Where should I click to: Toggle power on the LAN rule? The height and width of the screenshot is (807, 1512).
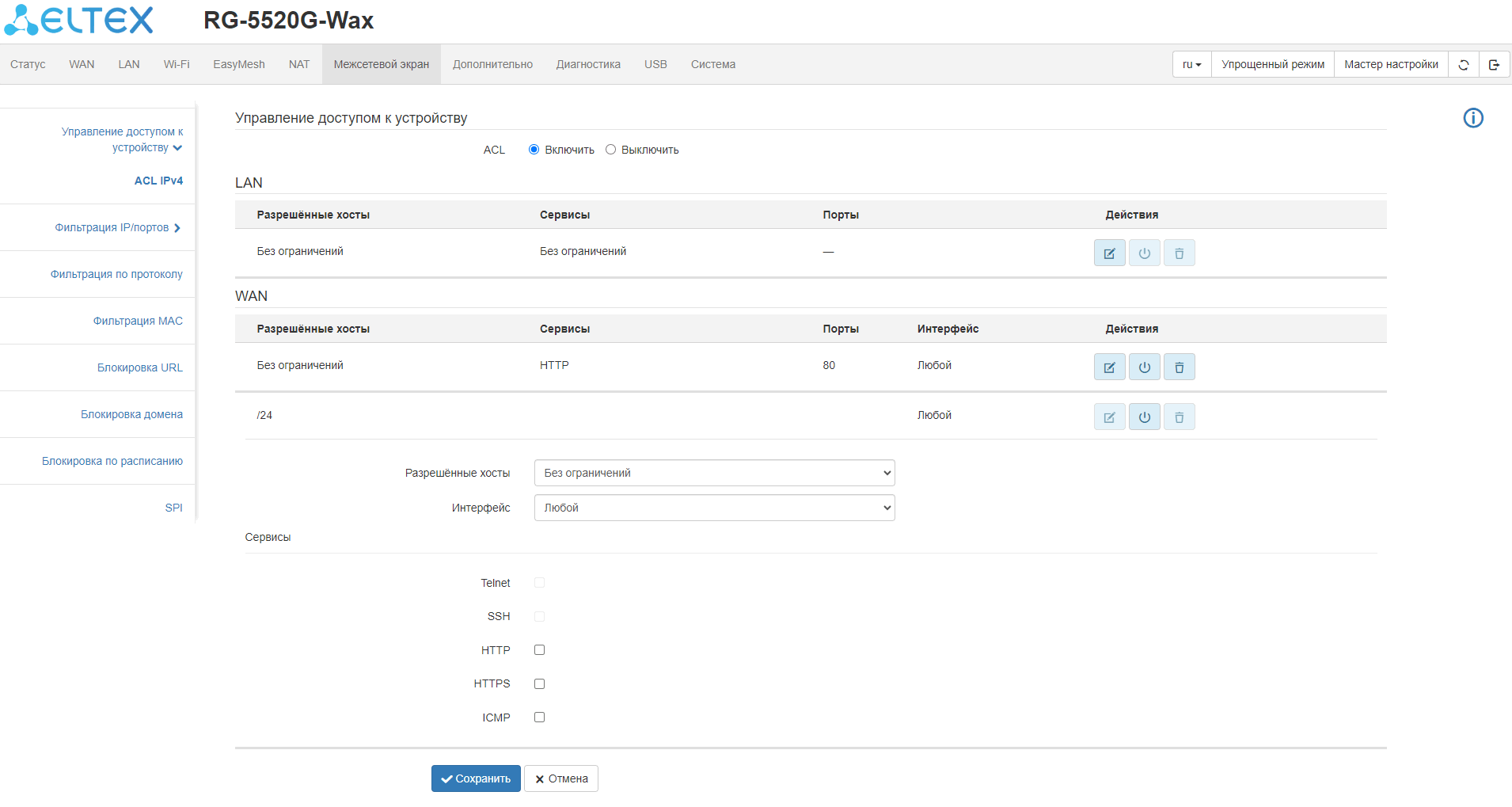tap(1144, 253)
